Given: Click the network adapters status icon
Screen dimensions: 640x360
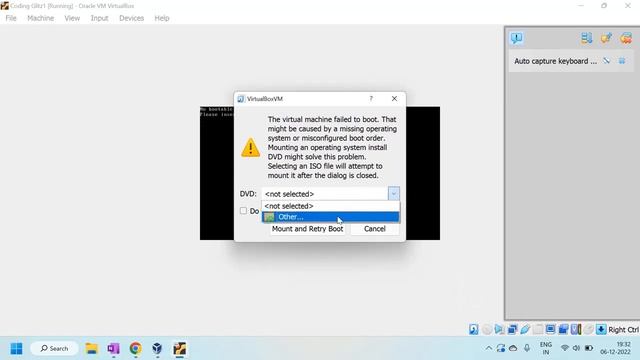Looking at the screenshot, I should pyautogui.click(x=512, y=329).
